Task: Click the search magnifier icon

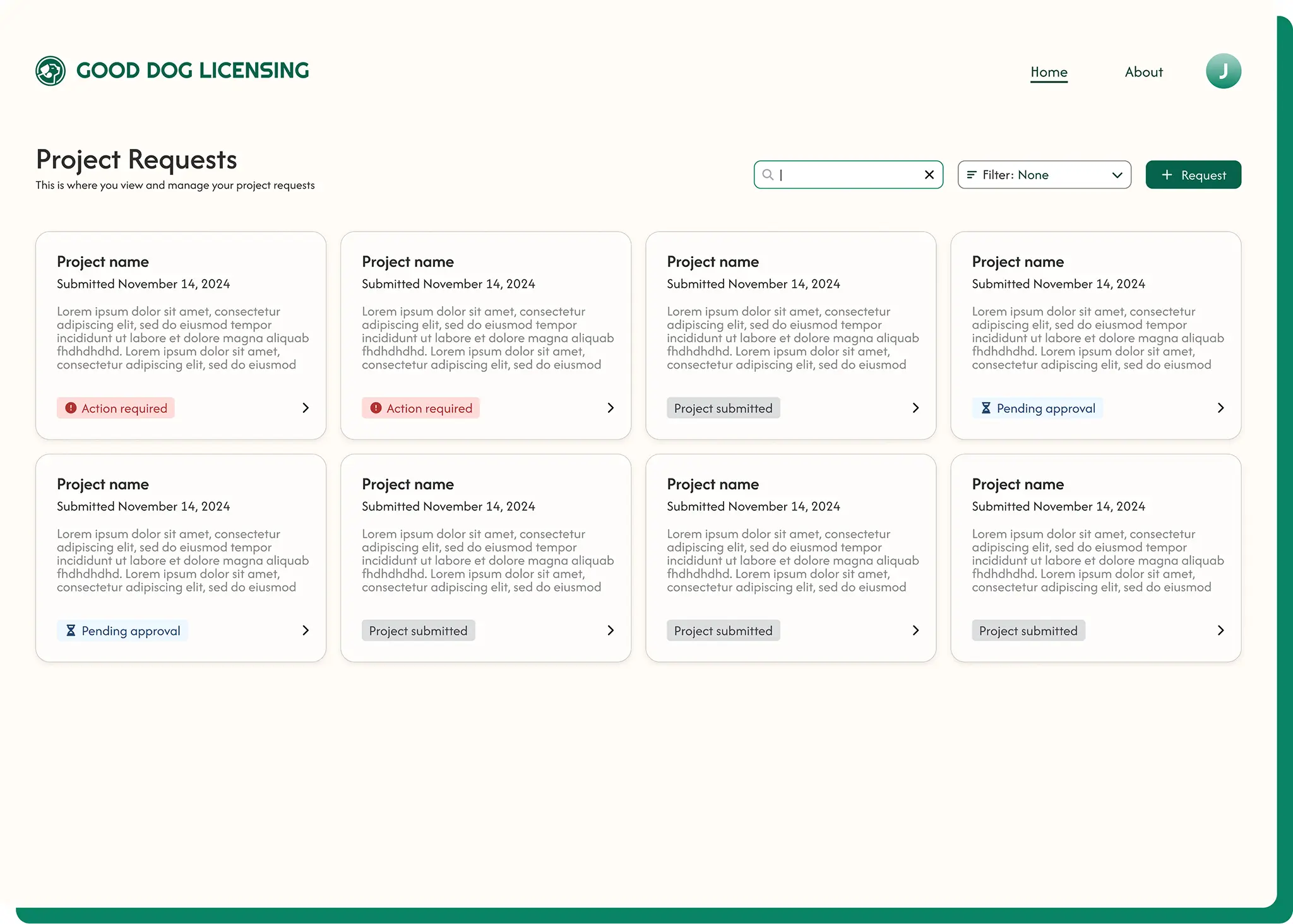Action: point(768,175)
